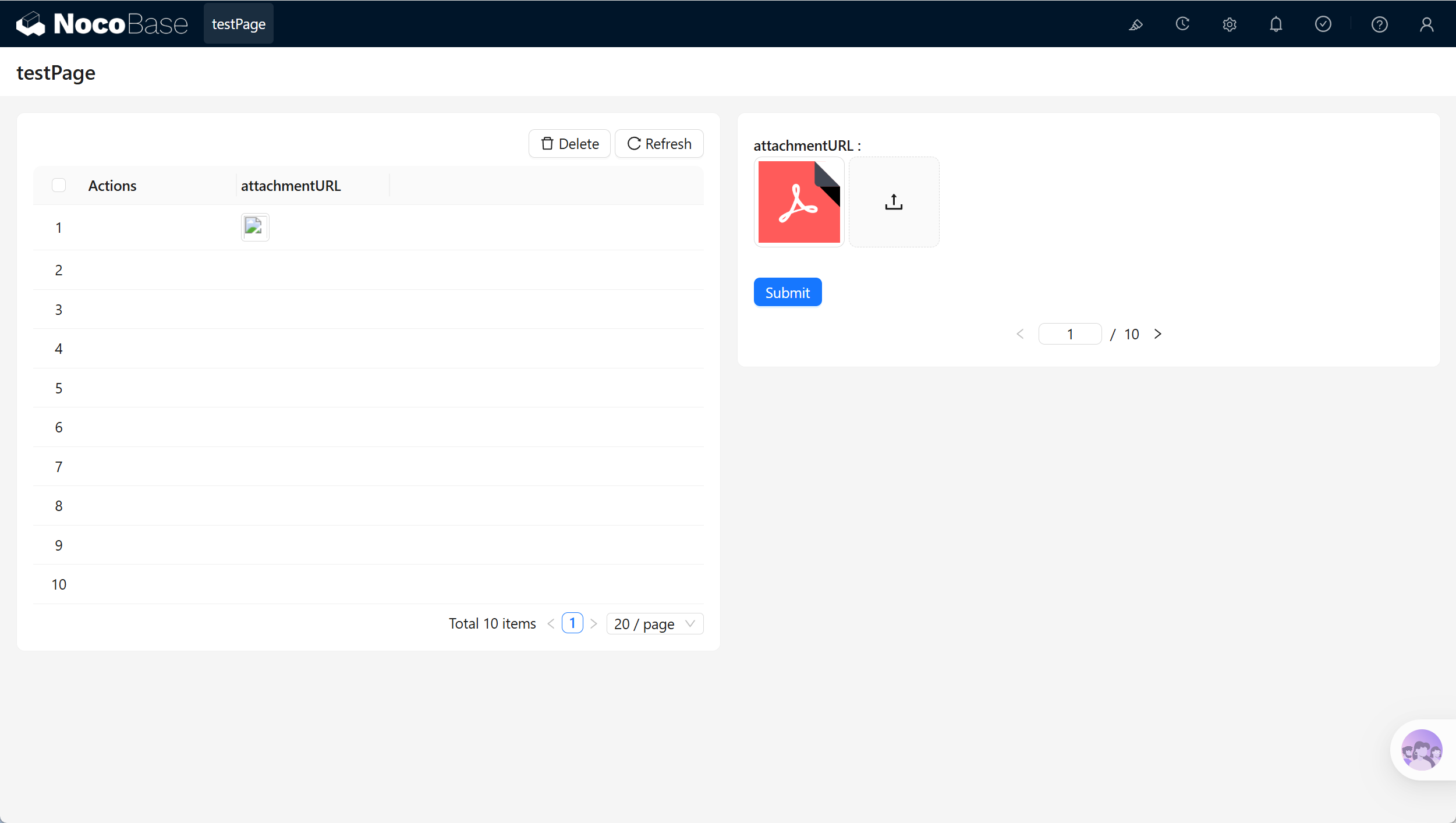This screenshot has height=823, width=1456.
Task: Click the attachmentURL column header
Action: click(x=291, y=186)
